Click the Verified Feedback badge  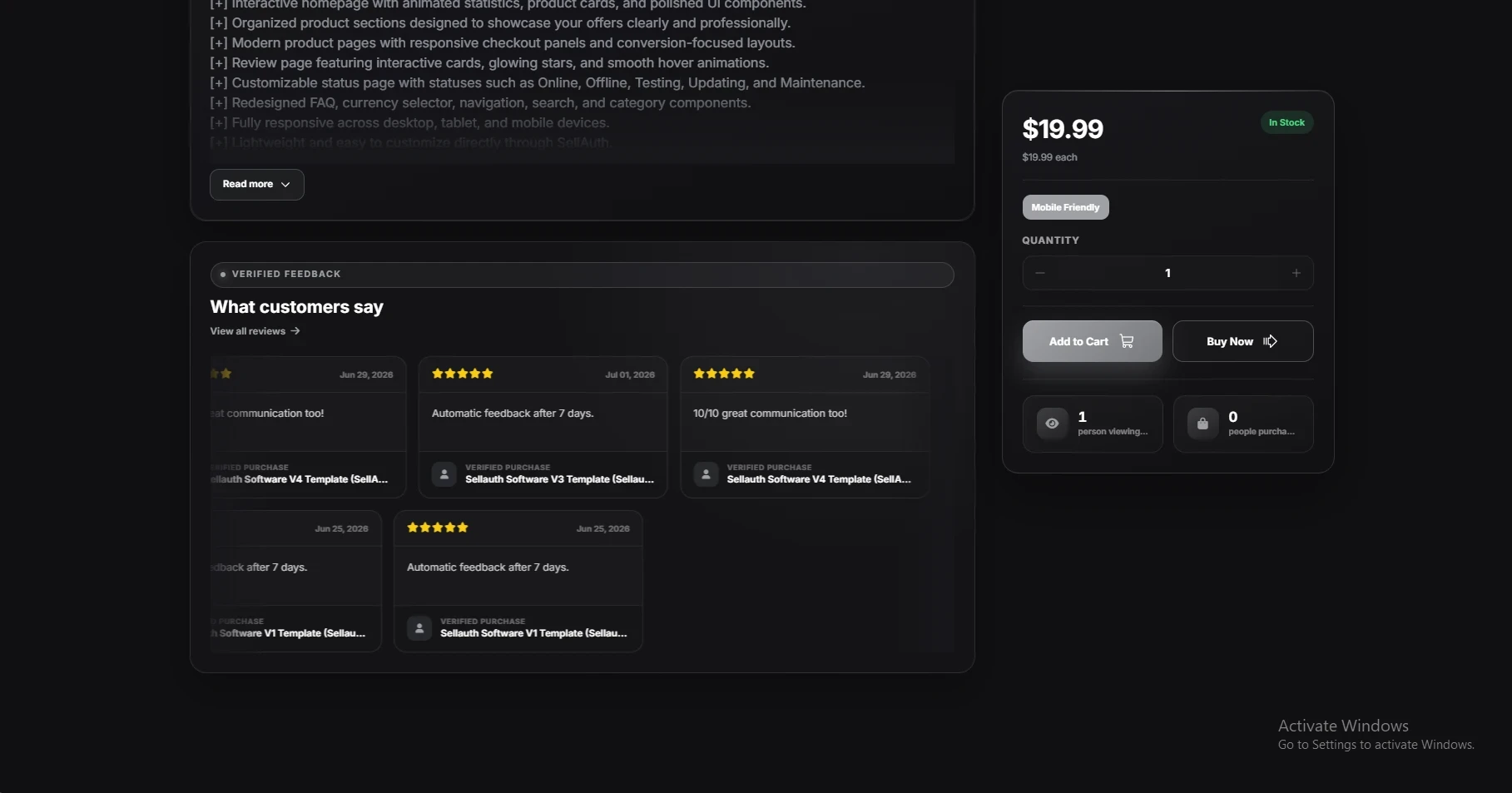582,275
